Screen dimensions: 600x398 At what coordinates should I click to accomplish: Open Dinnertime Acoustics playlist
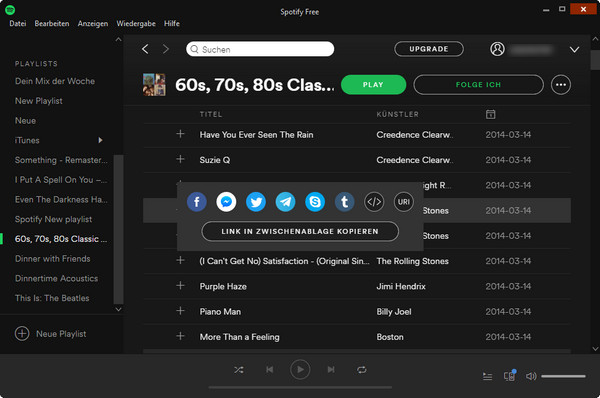point(57,279)
